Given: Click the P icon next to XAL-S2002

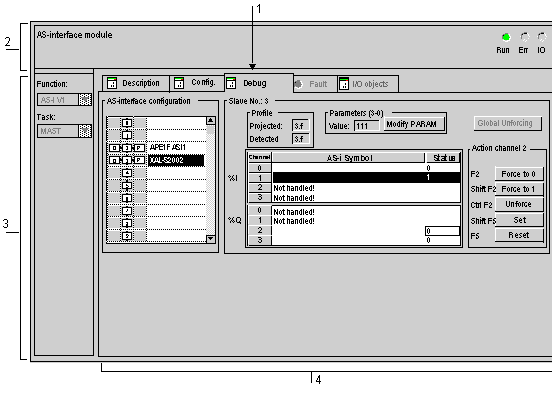Looking at the screenshot, I should [x=139, y=161].
